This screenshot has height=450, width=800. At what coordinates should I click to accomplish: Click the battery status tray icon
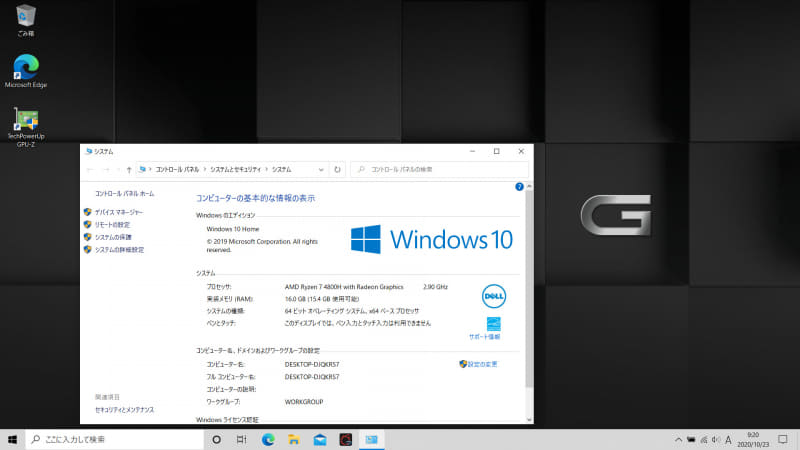point(691,439)
